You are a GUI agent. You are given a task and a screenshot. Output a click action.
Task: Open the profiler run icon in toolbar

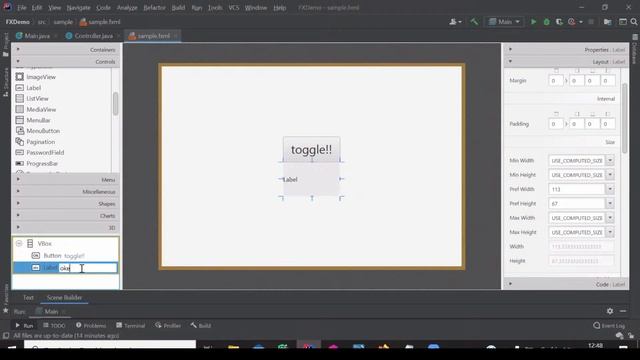[572, 22]
